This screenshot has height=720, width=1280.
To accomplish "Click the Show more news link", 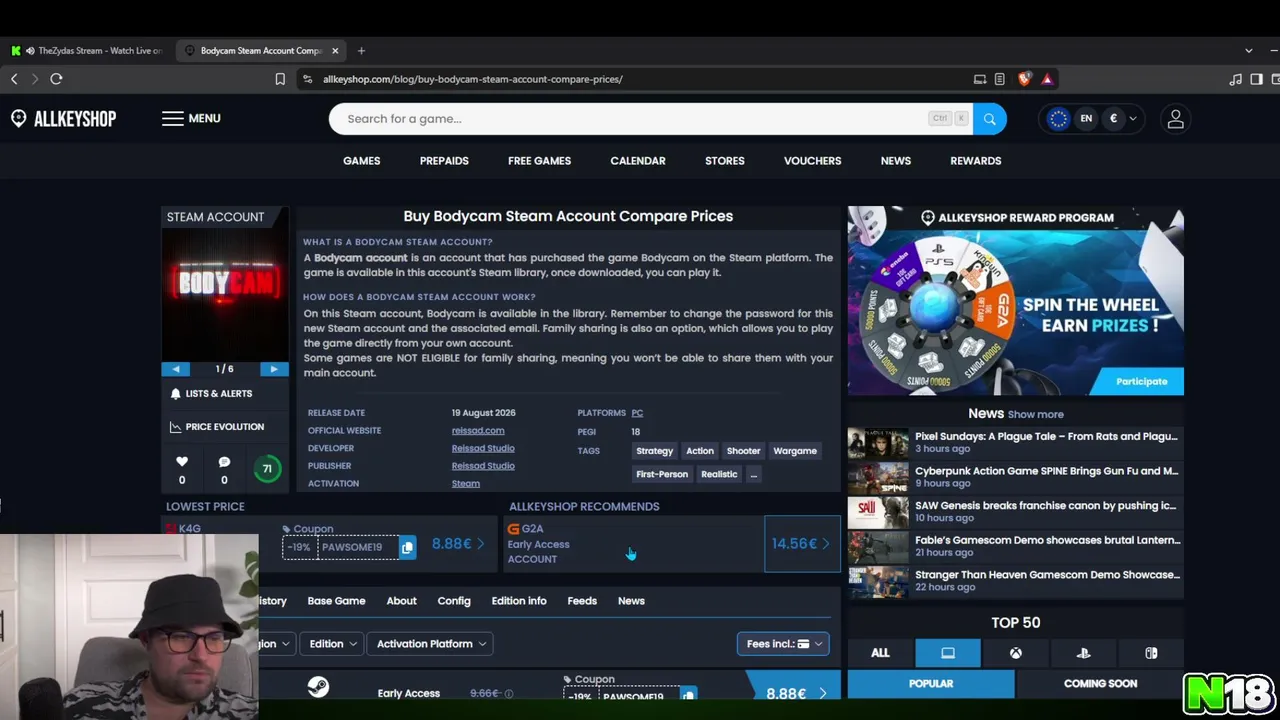I will [1035, 414].
